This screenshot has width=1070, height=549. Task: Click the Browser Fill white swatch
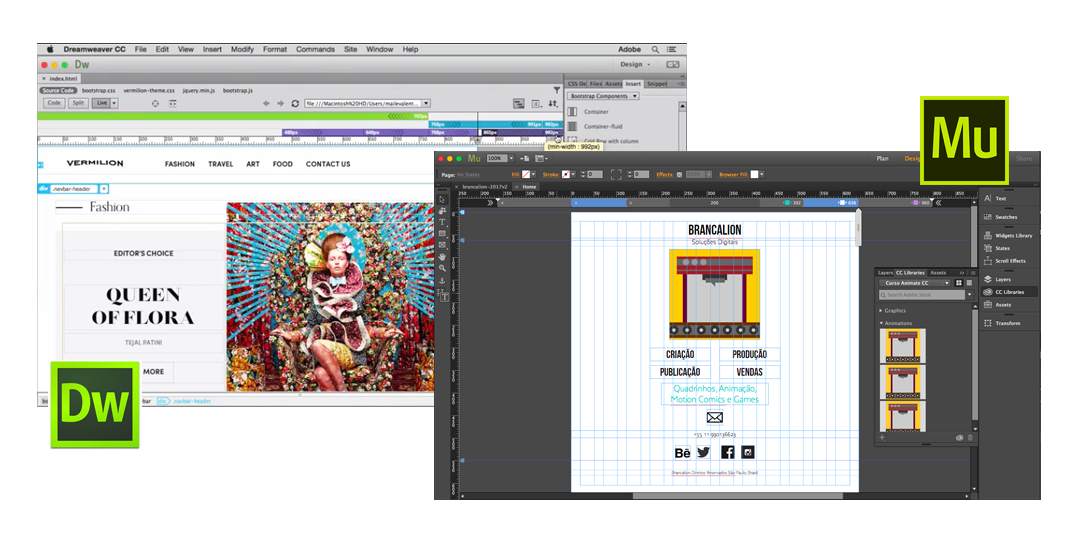tap(754, 175)
